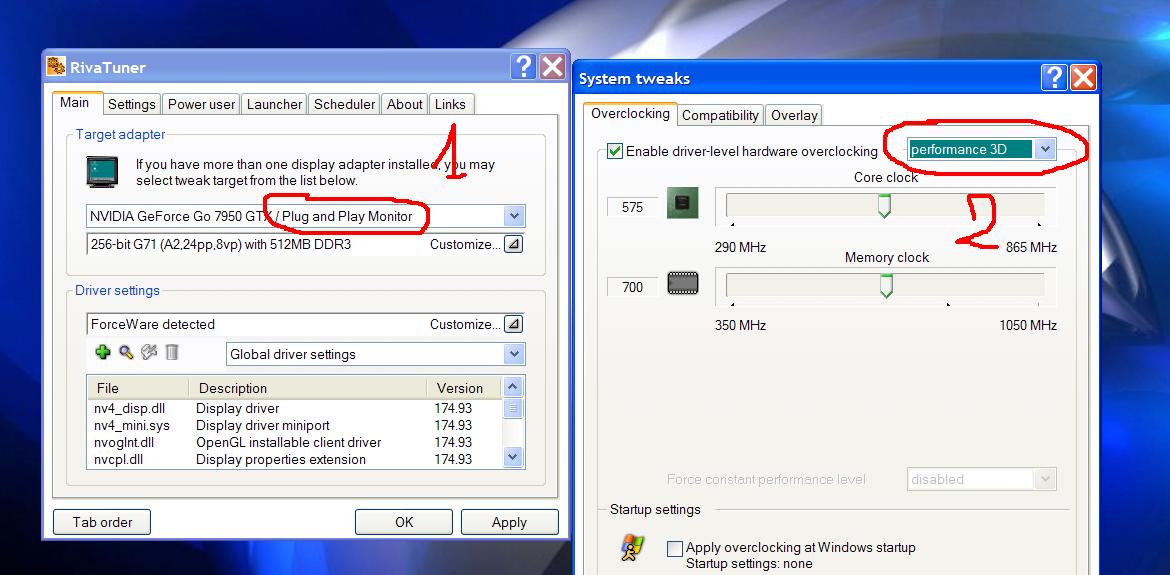This screenshot has height=575, width=1170.
Task: Click the OK button in RivaTuner
Action: (x=404, y=522)
